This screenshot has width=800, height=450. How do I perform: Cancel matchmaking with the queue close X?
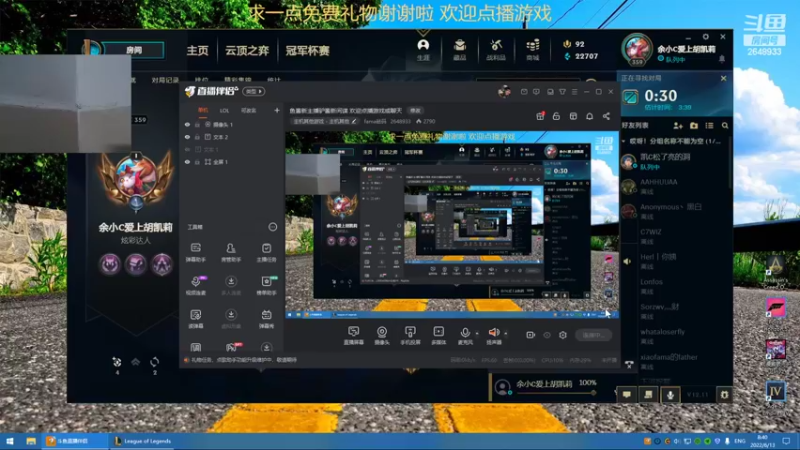click(x=723, y=78)
